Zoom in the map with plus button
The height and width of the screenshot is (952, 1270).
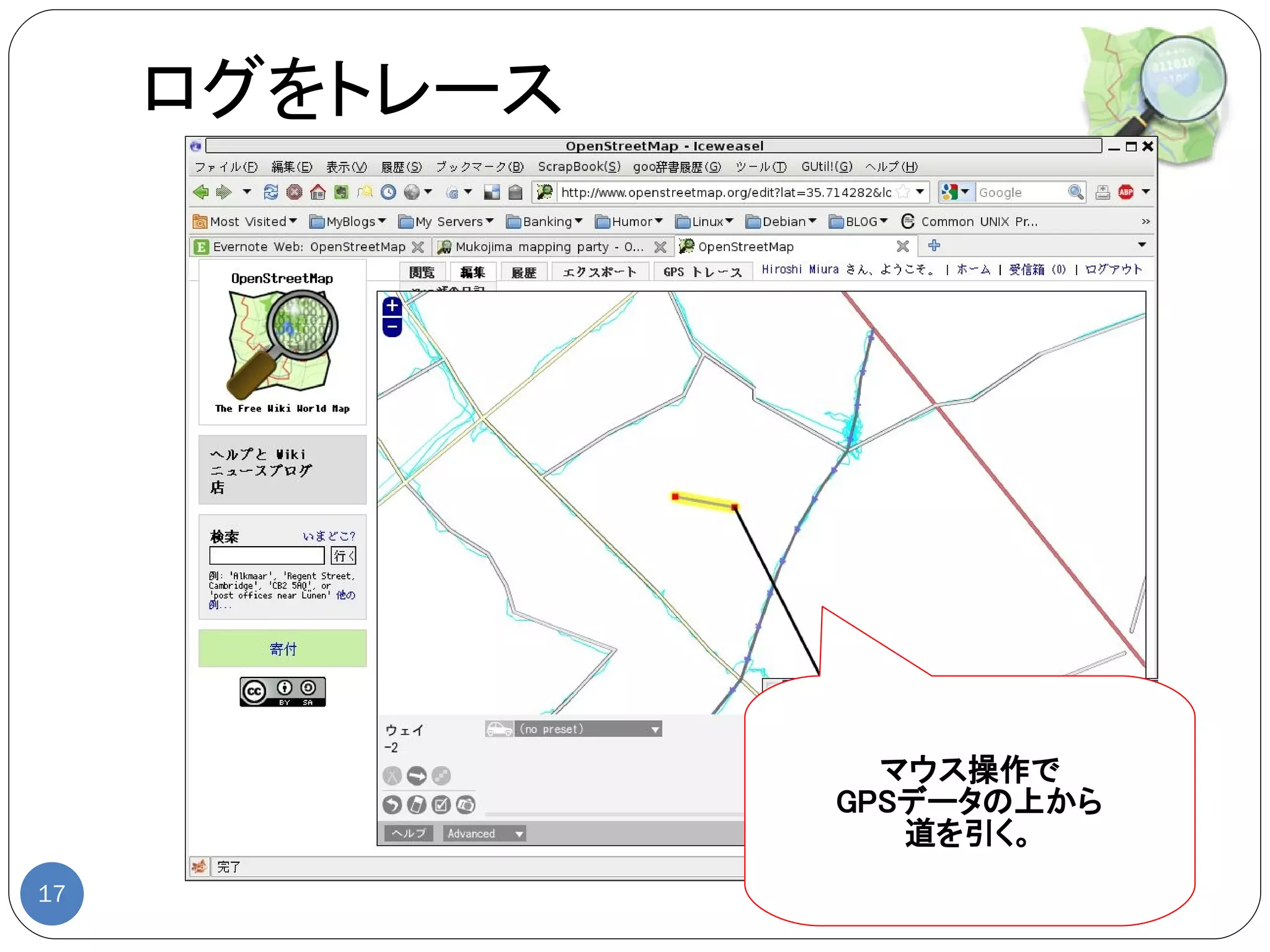coord(392,306)
